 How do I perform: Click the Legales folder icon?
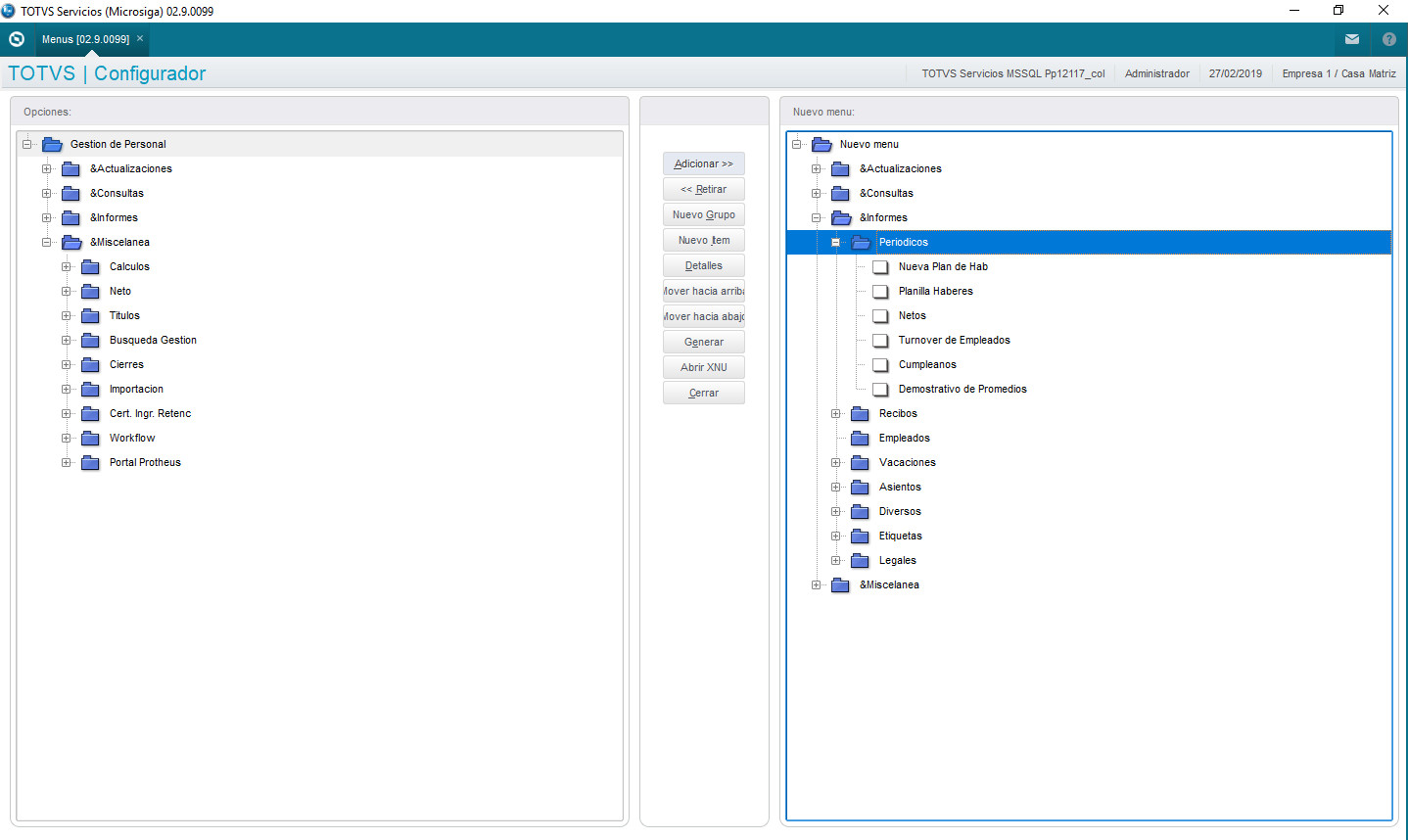click(x=860, y=560)
